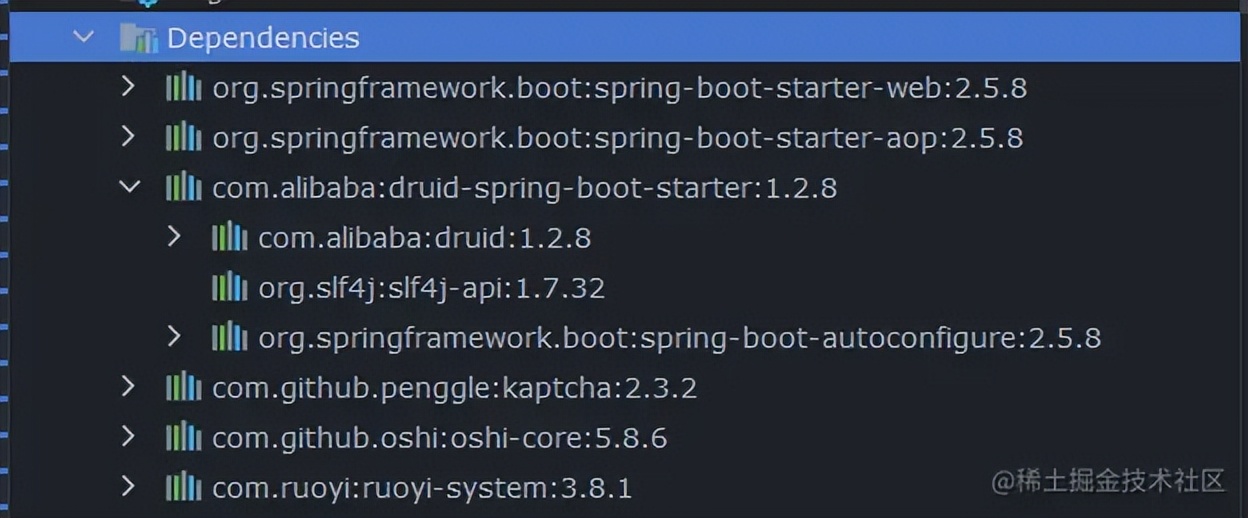The width and height of the screenshot is (1248, 518).
Task: Collapse druid-spring-boot-starter dependency
Action: [x=129, y=187]
